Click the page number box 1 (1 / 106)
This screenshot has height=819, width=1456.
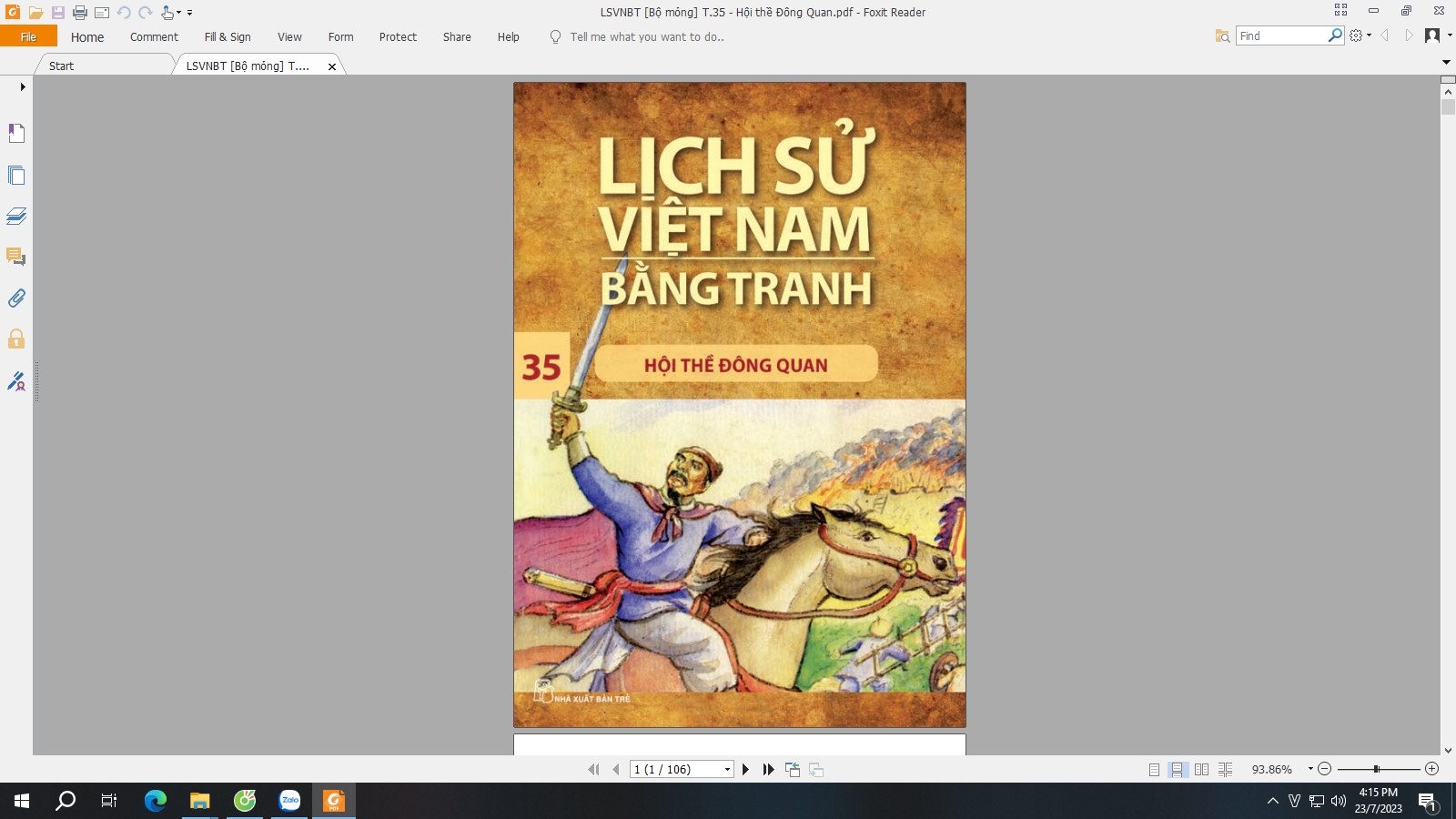point(682,769)
